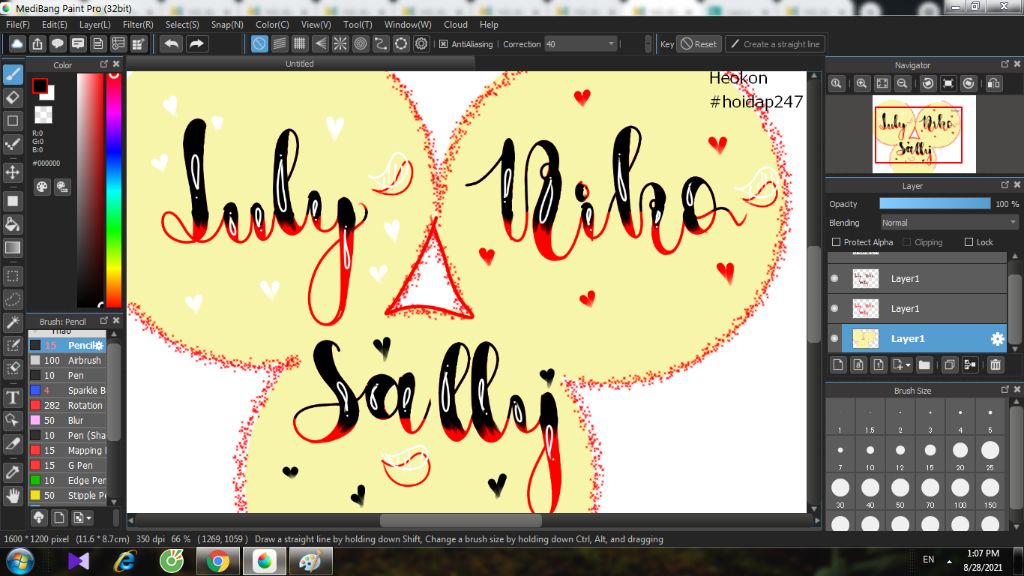Open the Filter menu
Image resolution: width=1024 pixels, height=576 pixels.
[x=138, y=25]
